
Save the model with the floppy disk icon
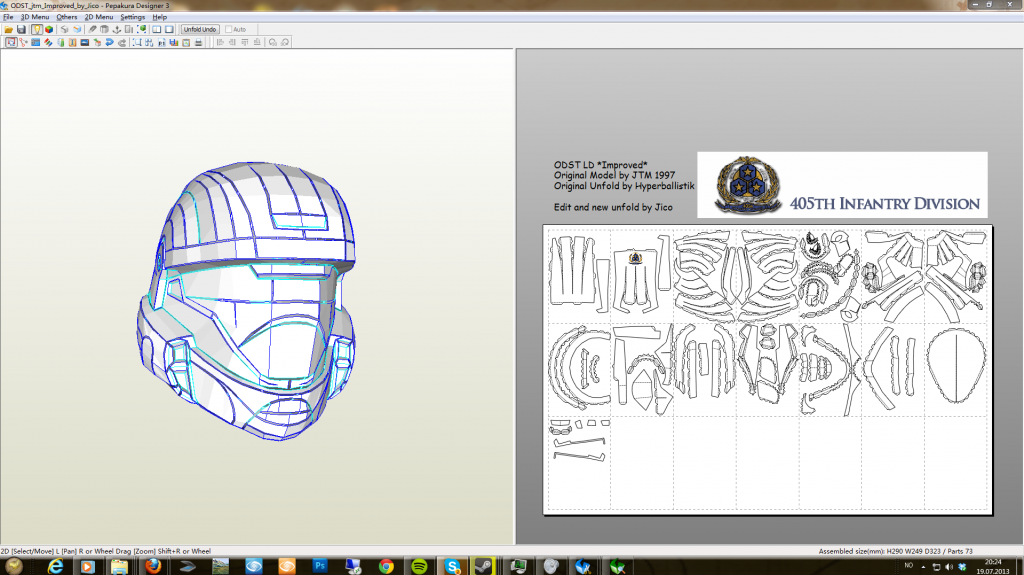pyautogui.click(x=21, y=29)
